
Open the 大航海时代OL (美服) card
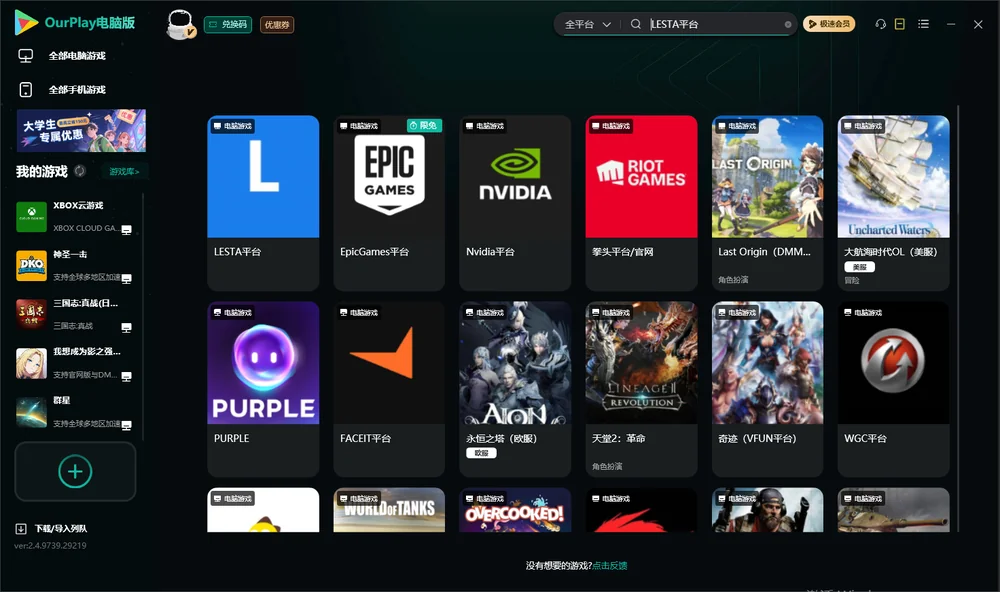tap(893, 203)
